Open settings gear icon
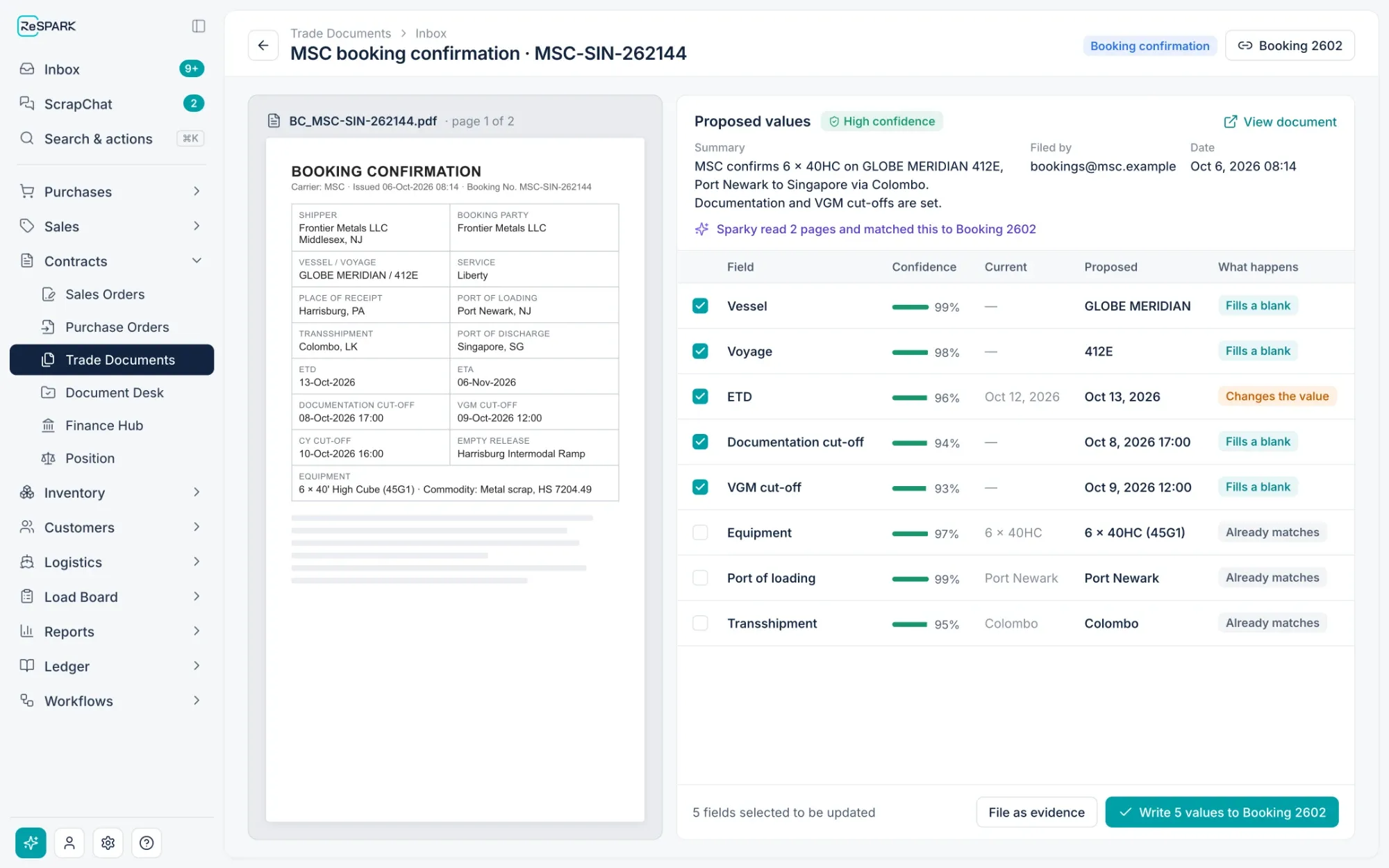 coord(108,842)
